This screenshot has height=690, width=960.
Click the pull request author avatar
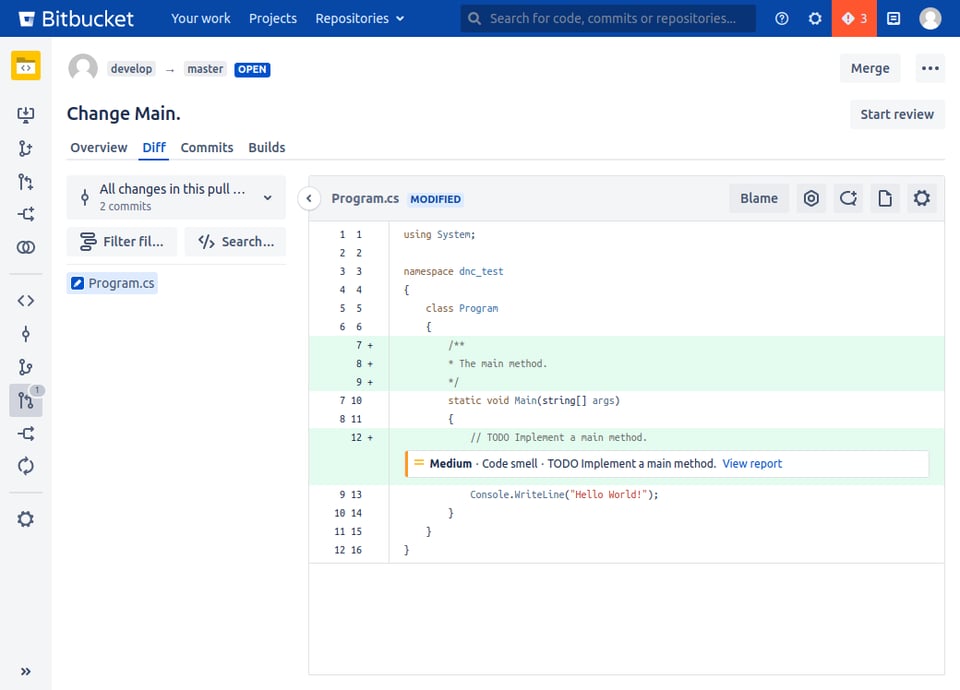(x=83, y=68)
